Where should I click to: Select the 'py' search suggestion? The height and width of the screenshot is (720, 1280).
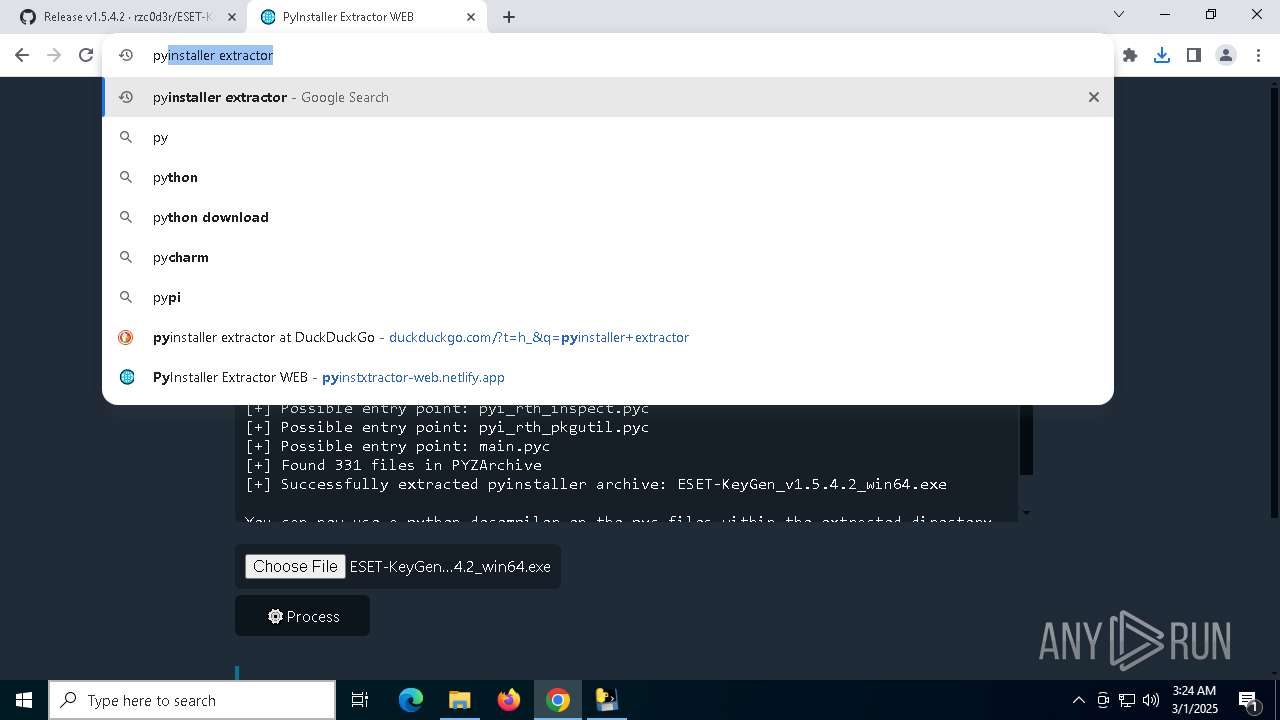click(608, 137)
